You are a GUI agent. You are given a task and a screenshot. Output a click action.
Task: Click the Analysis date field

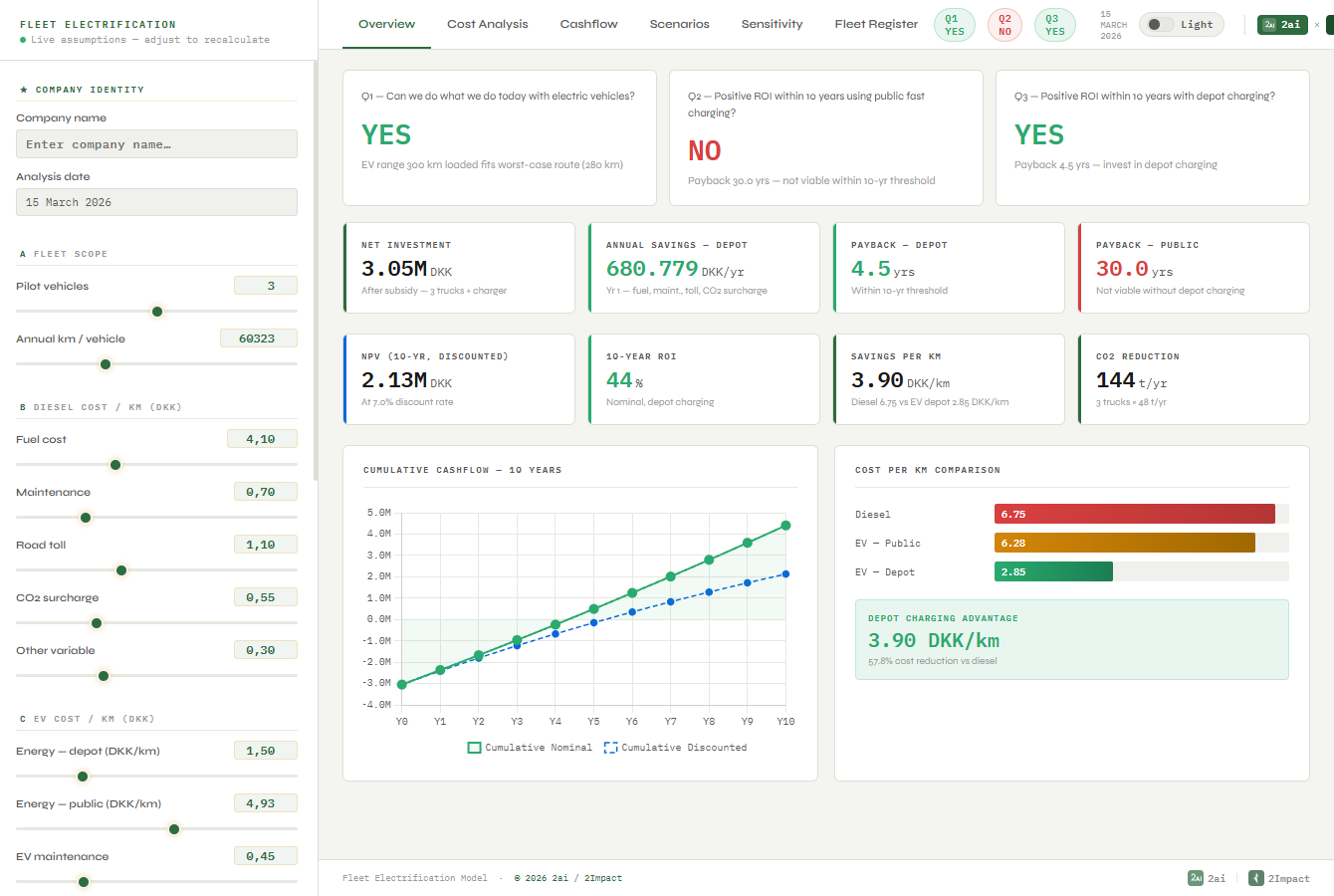click(156, 202)
